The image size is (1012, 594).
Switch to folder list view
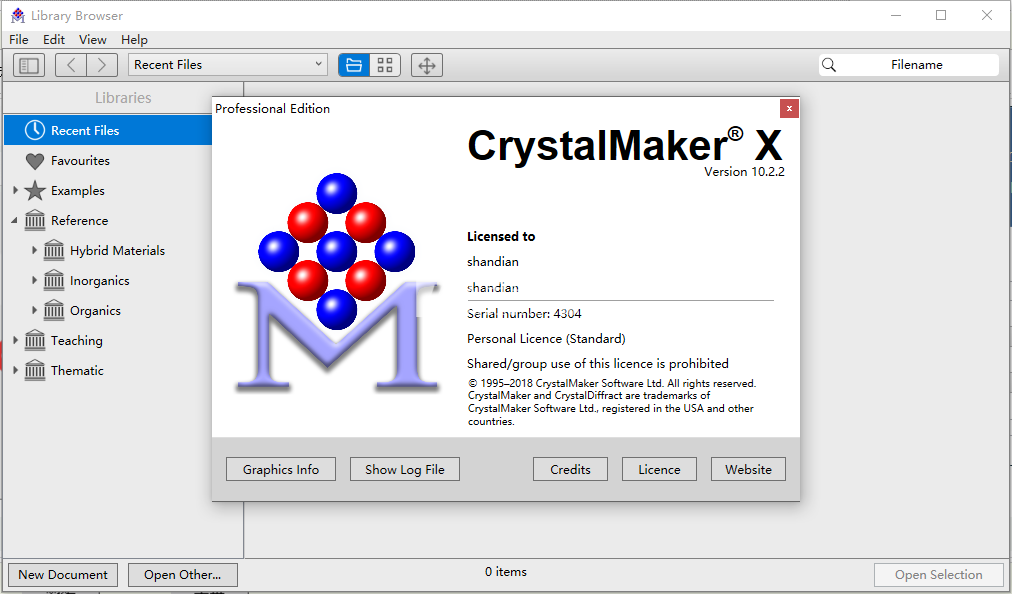pos(354,65)
